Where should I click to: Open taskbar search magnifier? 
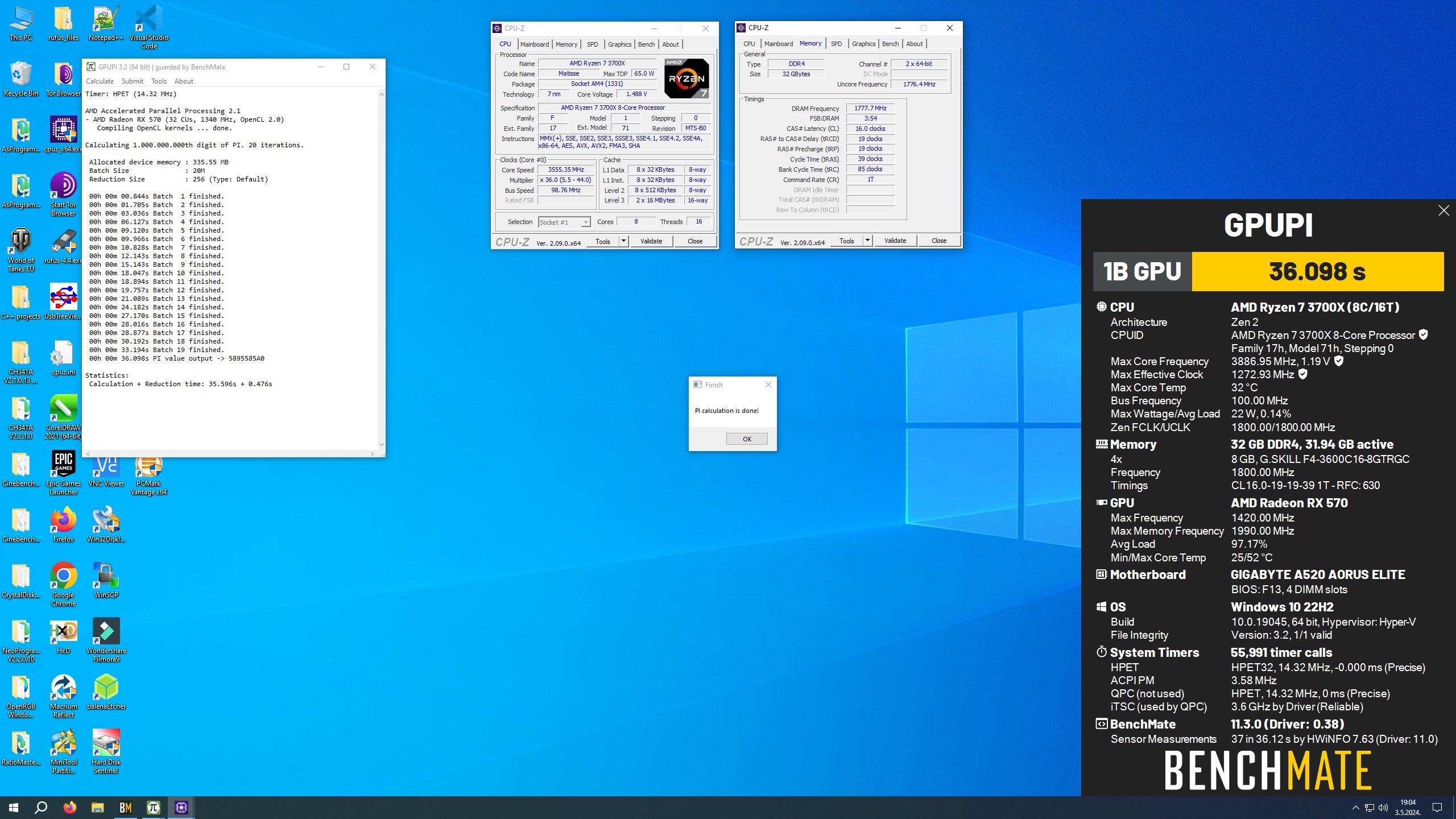[x=41, y=807]
